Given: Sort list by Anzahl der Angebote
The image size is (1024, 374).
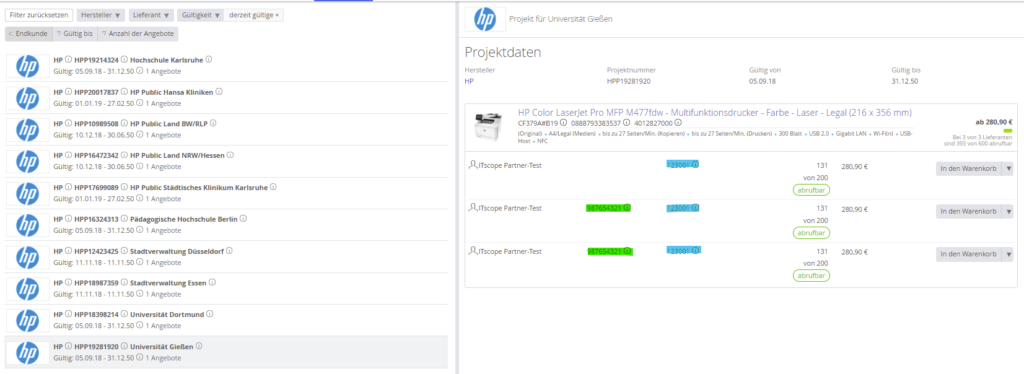Looking at the screenshot, I should tap(138, 33).
